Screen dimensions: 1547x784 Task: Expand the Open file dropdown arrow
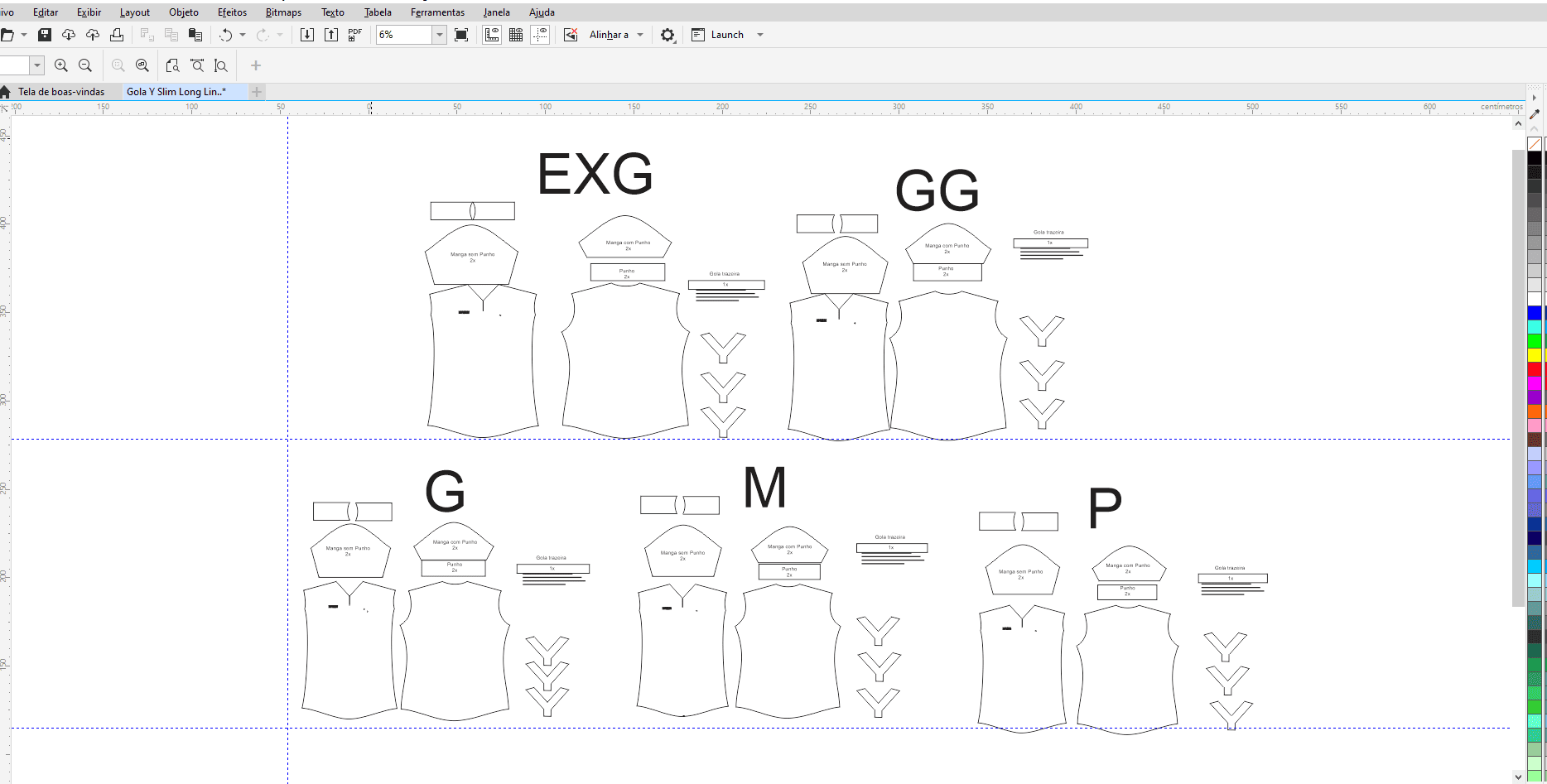click(24, 35)
